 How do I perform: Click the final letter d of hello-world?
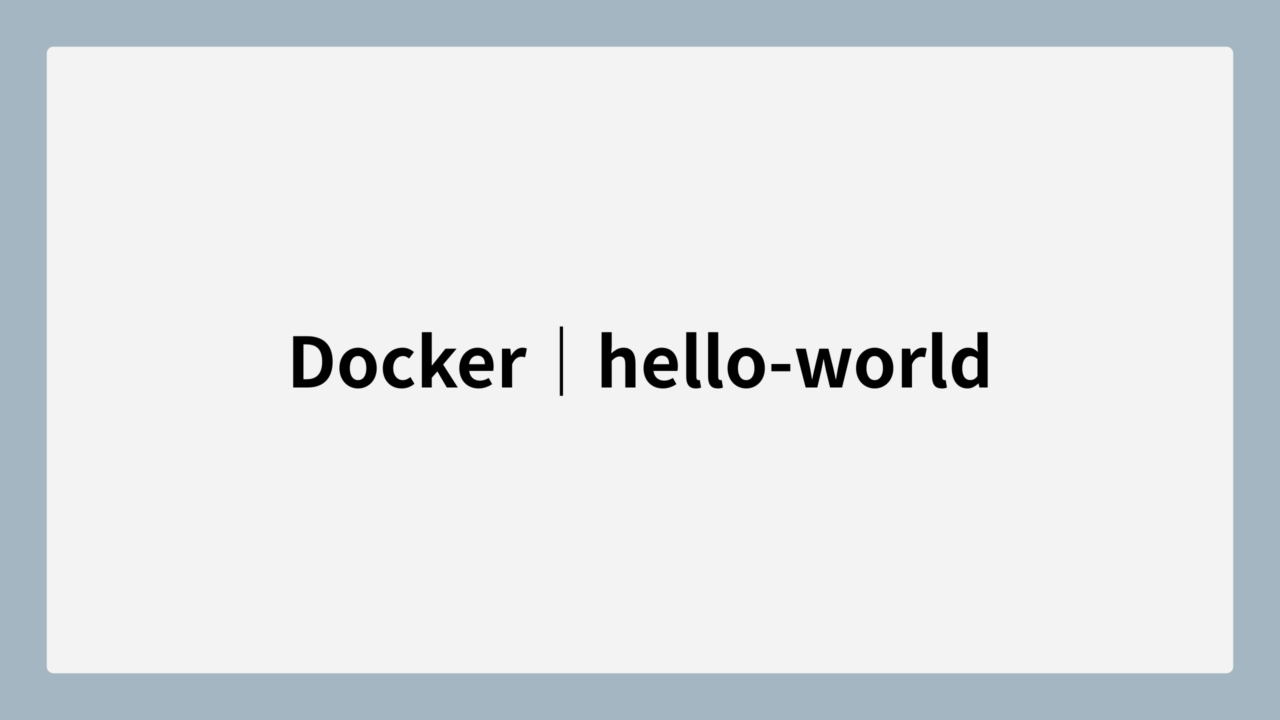[x=970, y=360]
